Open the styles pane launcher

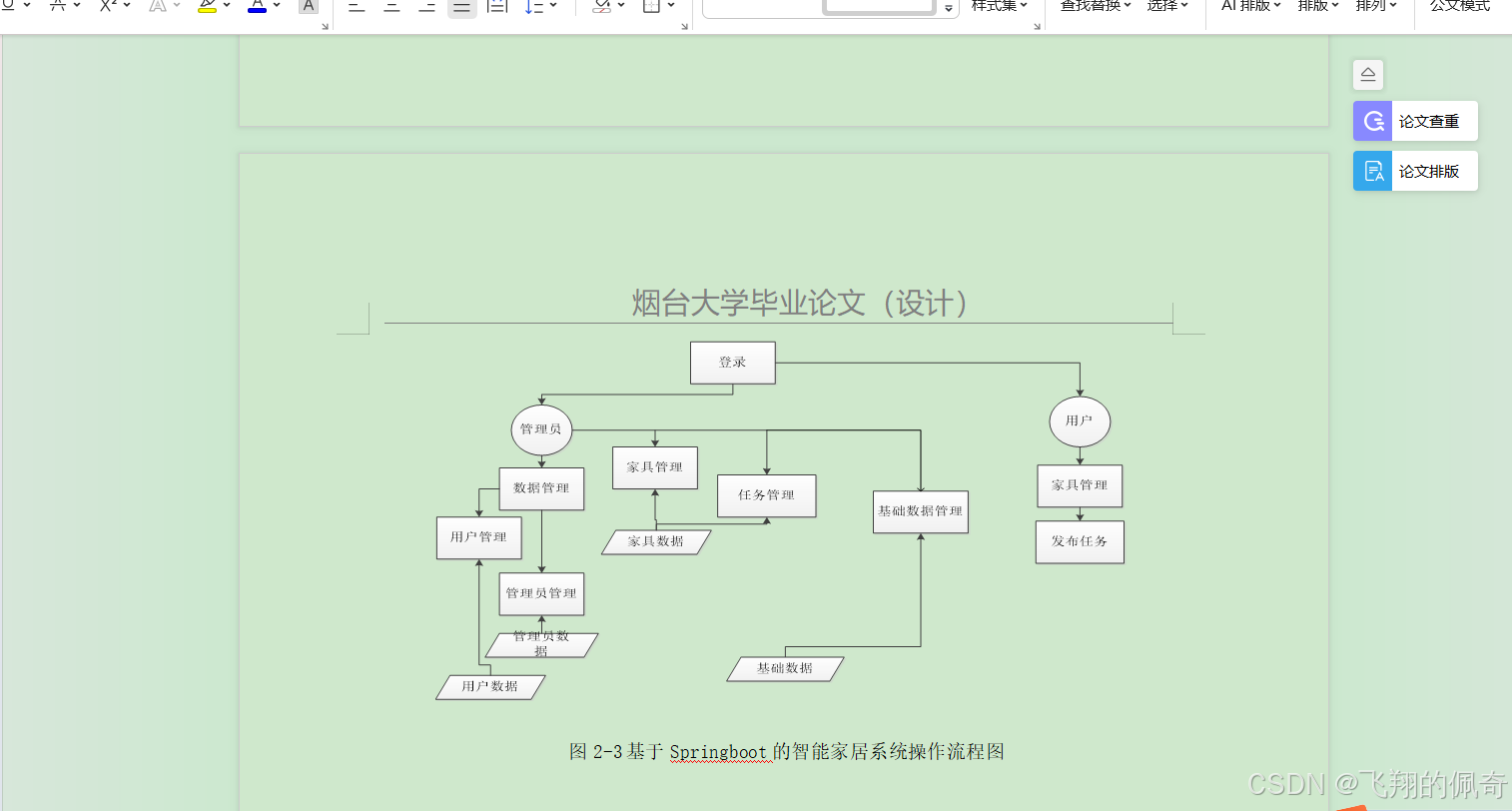click(x=1037, y=26)
